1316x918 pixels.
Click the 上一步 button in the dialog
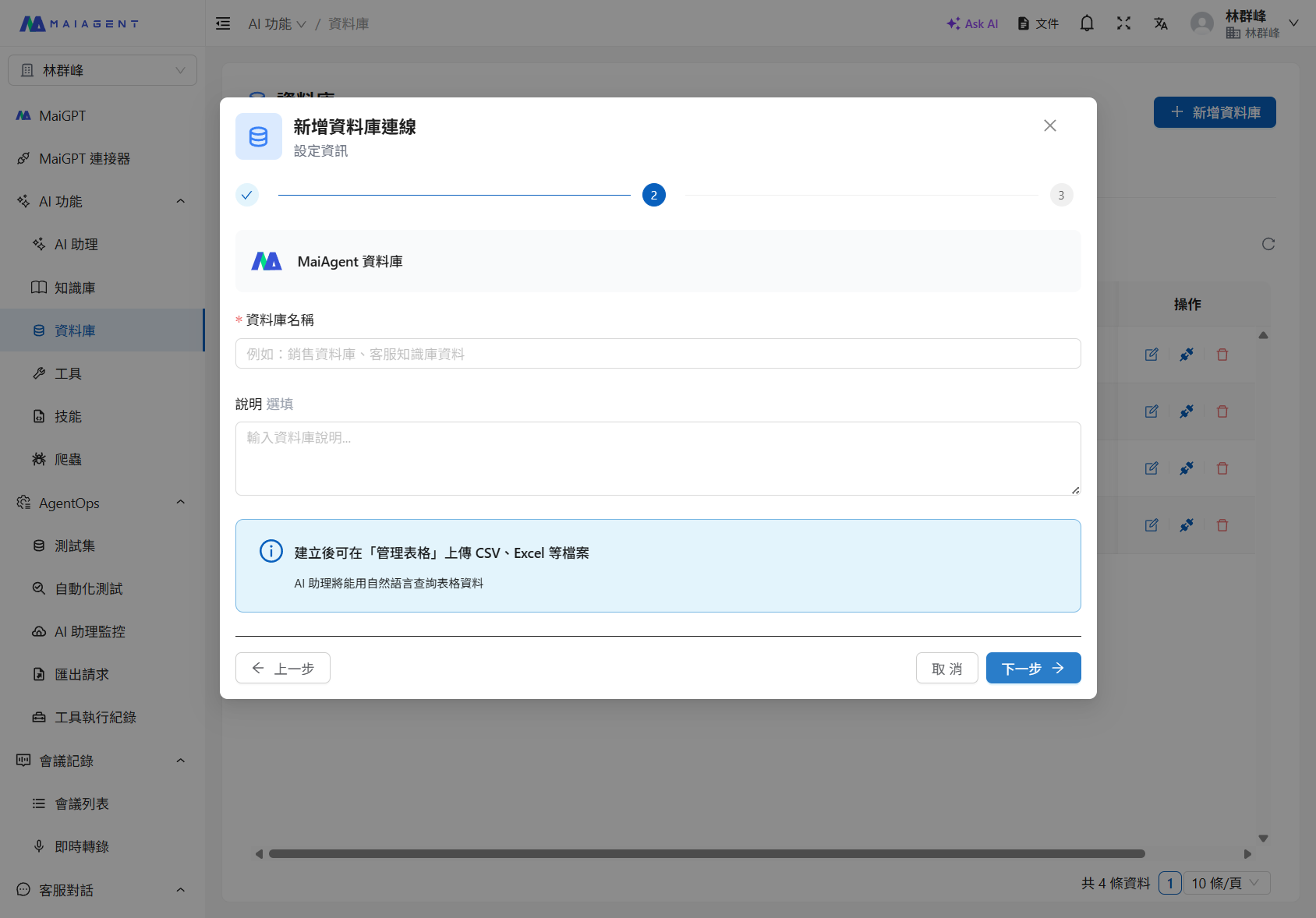(x=282, y=668)
